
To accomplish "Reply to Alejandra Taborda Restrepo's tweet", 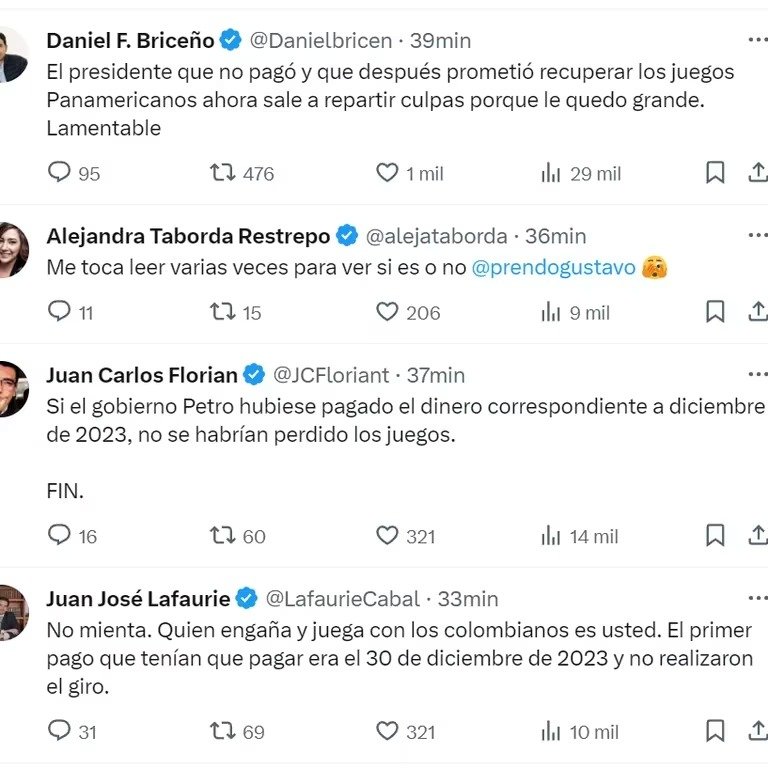I will click(60, 312).
